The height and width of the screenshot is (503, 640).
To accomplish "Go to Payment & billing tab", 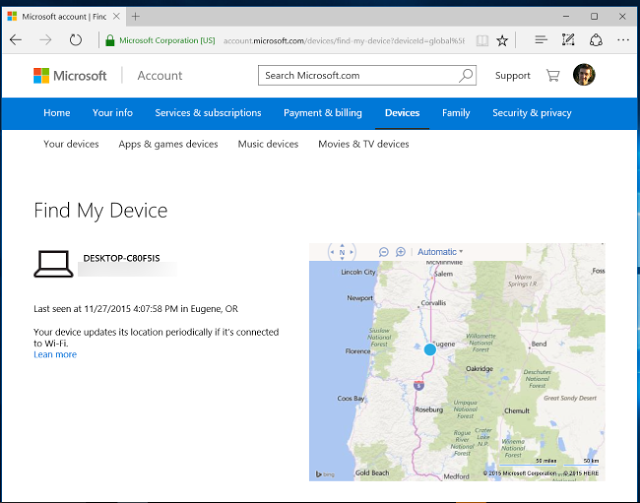I will [x=323, y=113].
